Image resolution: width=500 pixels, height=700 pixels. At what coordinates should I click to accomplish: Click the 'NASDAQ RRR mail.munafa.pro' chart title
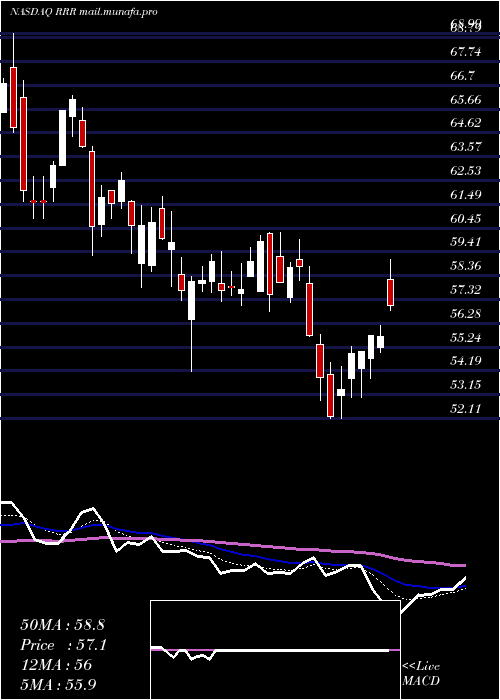pos(84,12)
